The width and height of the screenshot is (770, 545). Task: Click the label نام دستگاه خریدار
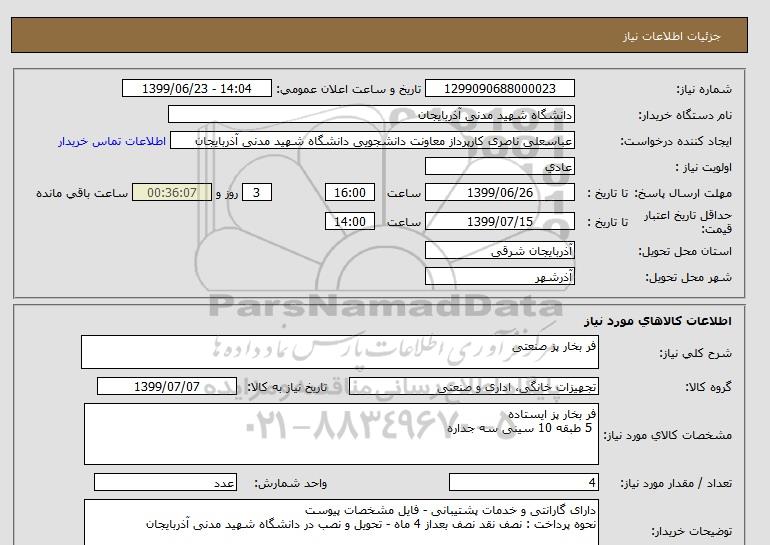685,115
